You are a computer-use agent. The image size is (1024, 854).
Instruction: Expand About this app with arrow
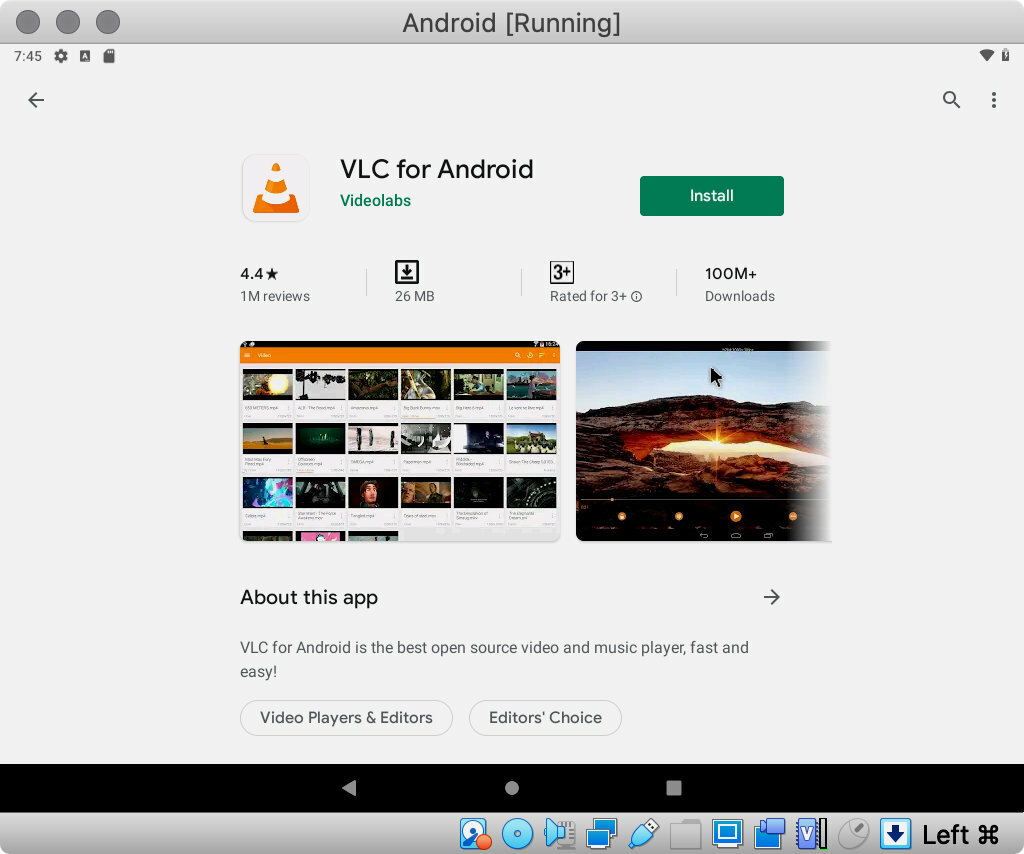tap(771, 597)
